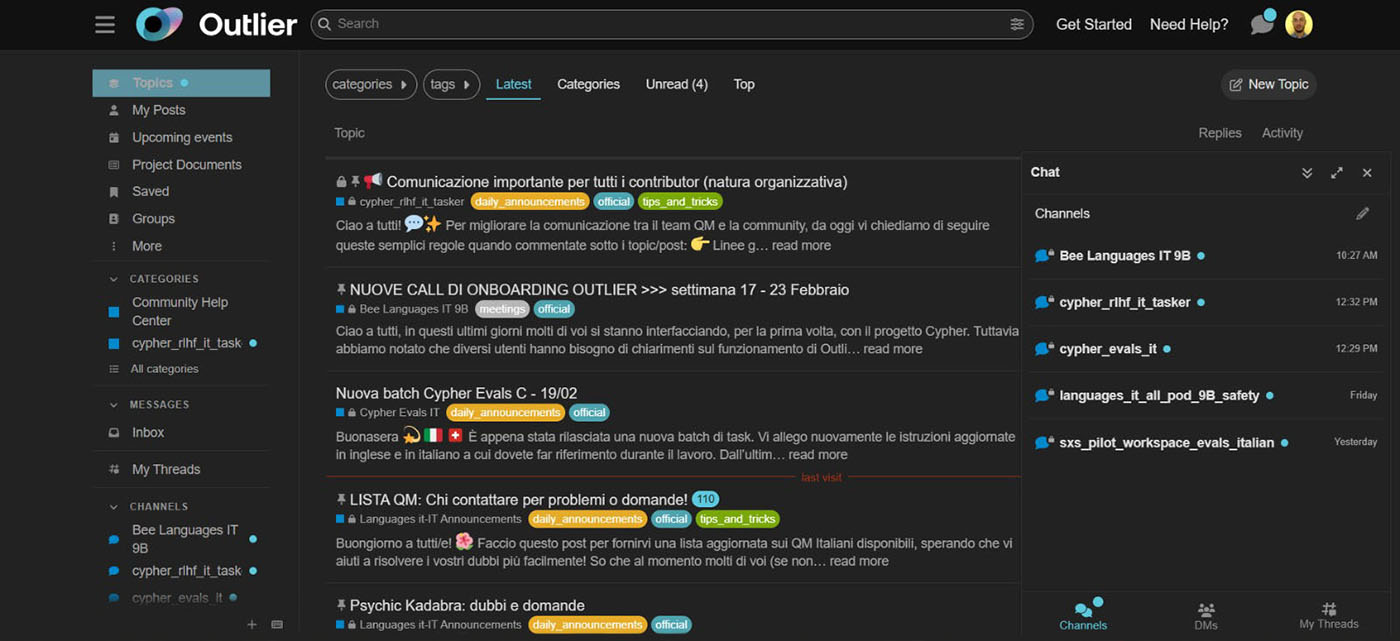Collapse the Messages sidebar section
The width and height of the screenshot is (1400, 641).
pyautogui.click(x=113, y=405)
